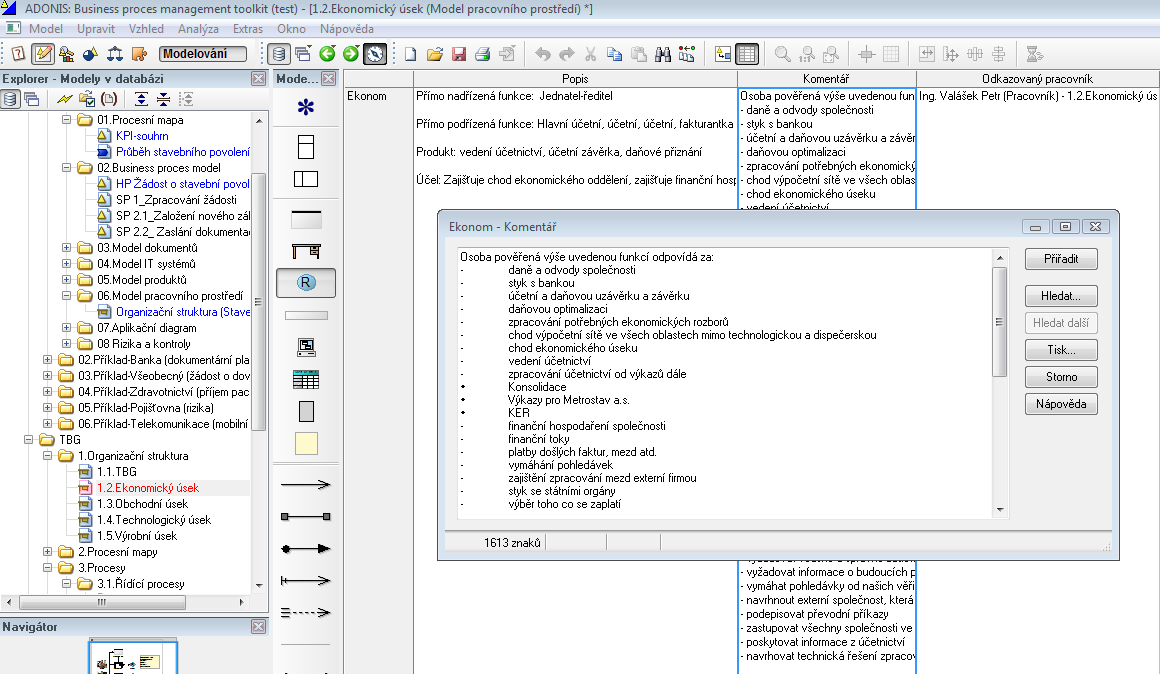1160x674 pixels.
Task: Close the Explorer panel with its X
Action: click(258, 78)
